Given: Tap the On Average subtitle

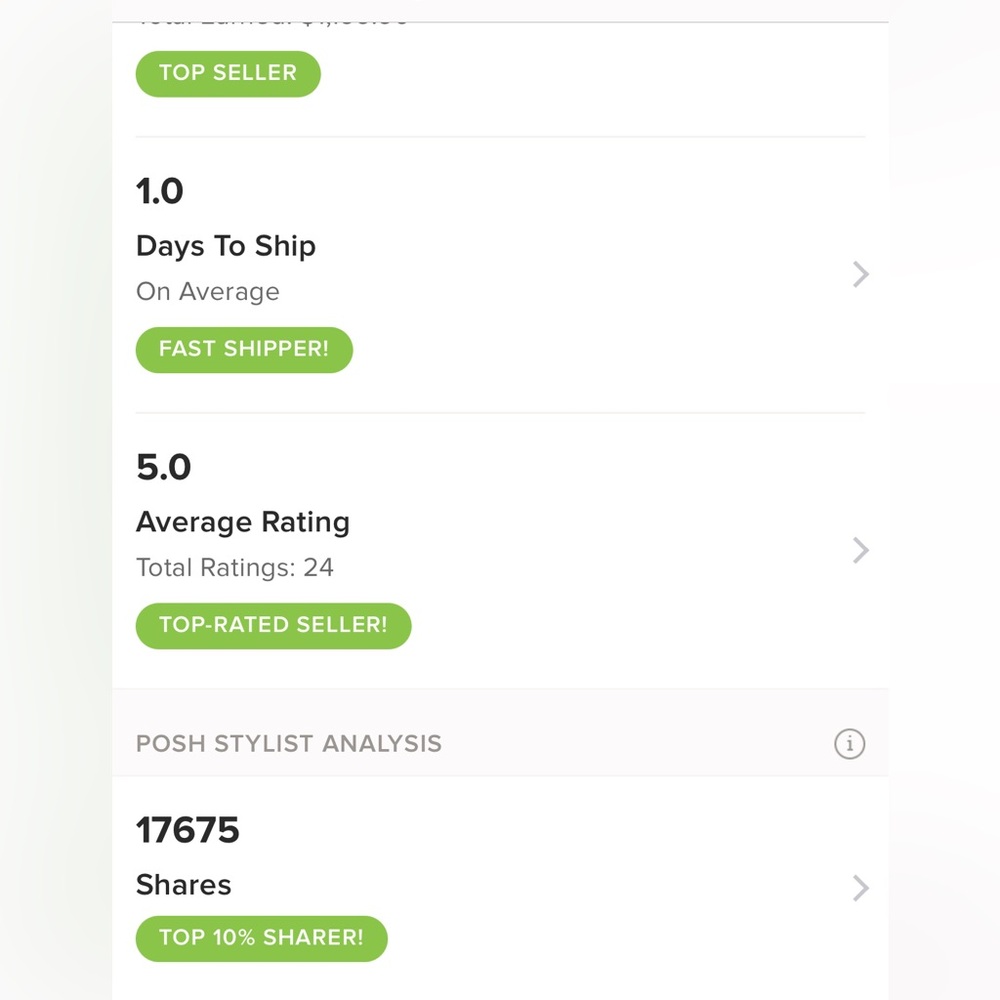Looking at the screenshot, I should tap(208, 292).
